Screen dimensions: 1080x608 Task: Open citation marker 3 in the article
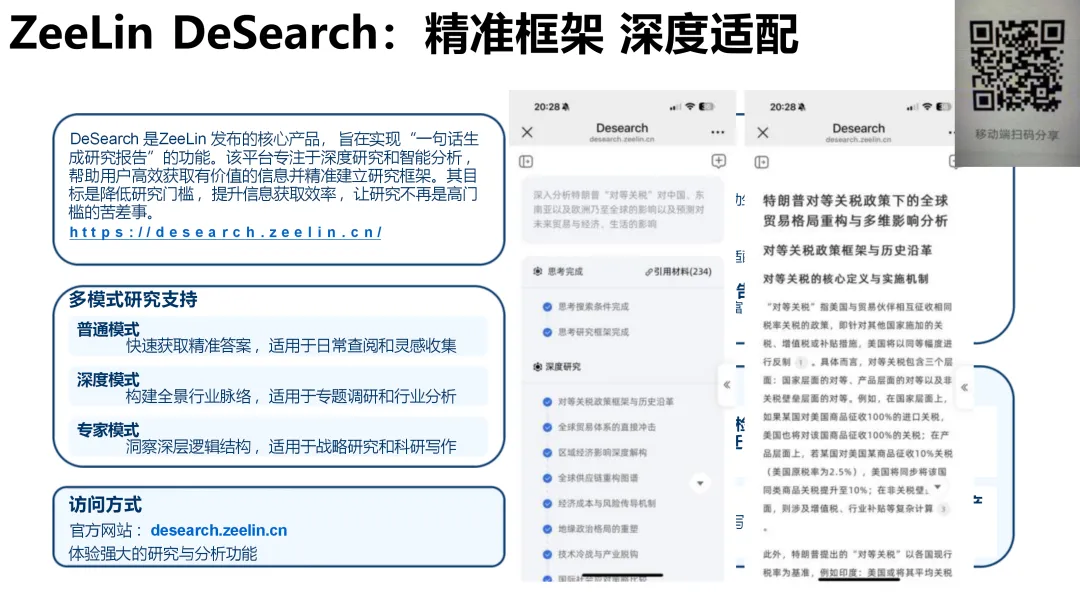(943, 509)
